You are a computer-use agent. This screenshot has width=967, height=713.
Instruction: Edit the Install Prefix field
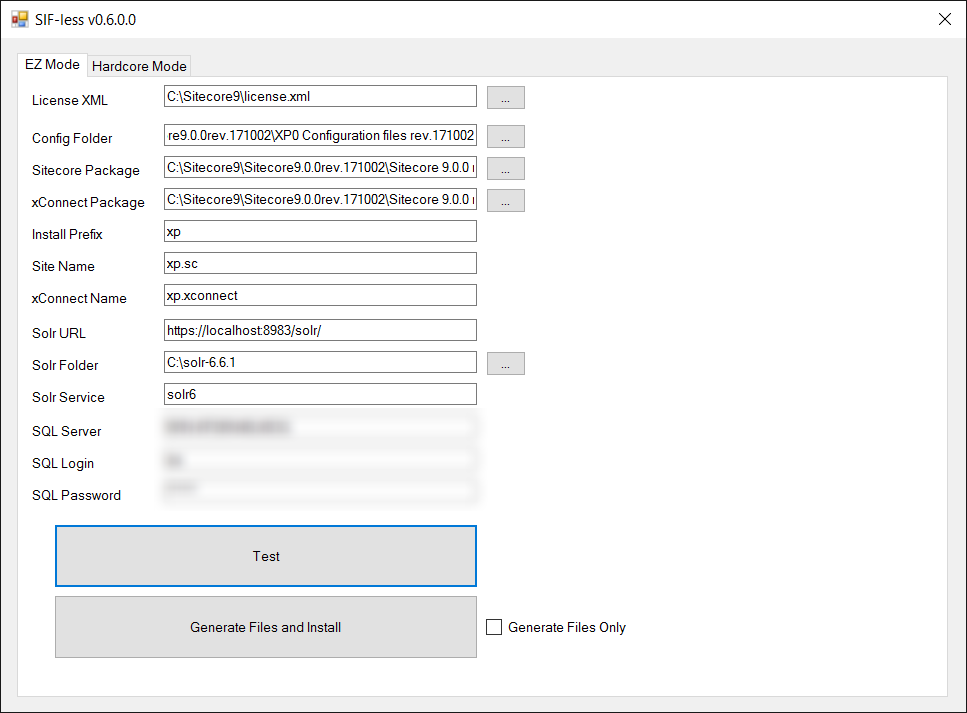320,231
